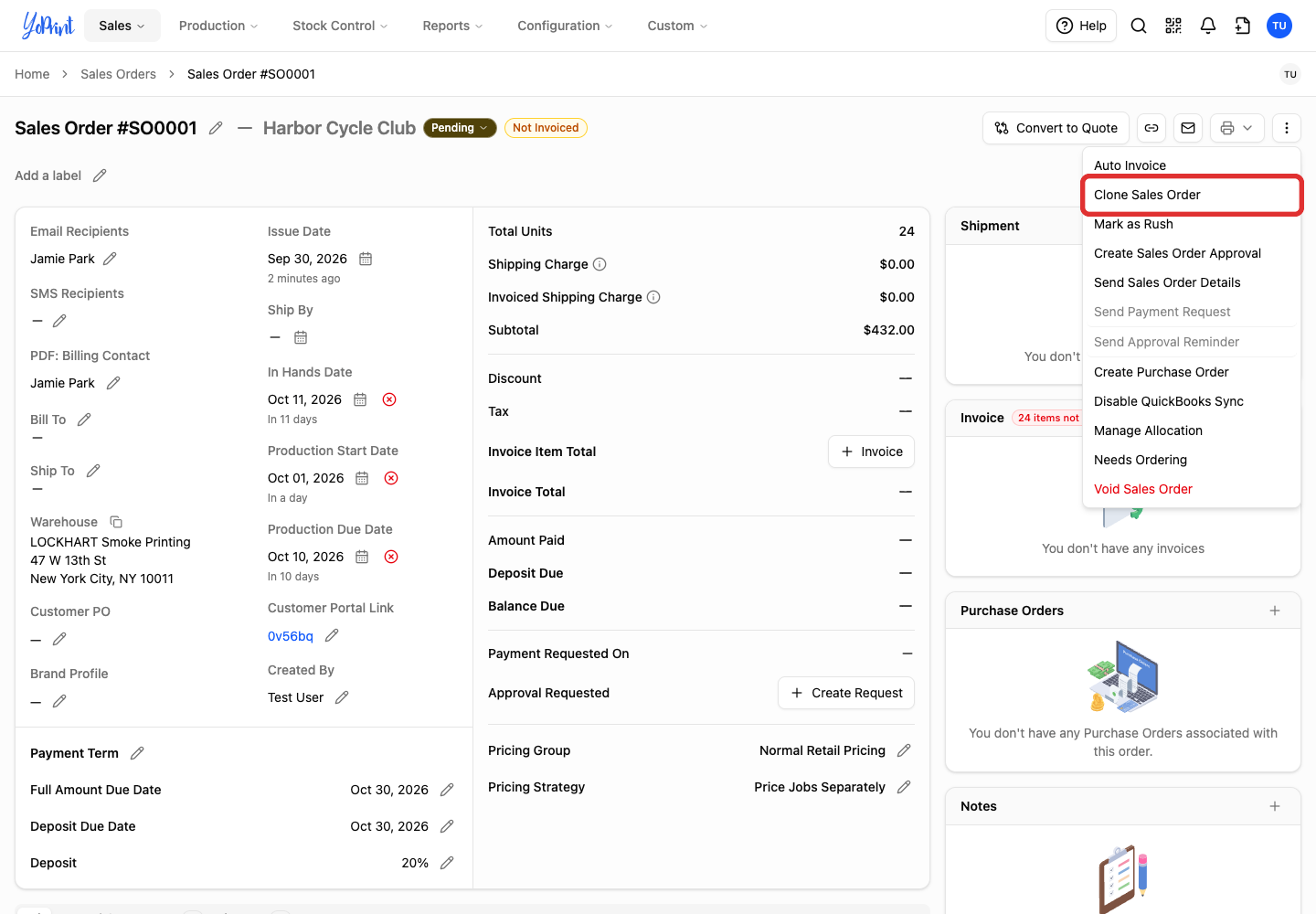Viewport: 1316px width, 914px height.
Task: Click the copy link icon button
Action: coord(1151,128)
